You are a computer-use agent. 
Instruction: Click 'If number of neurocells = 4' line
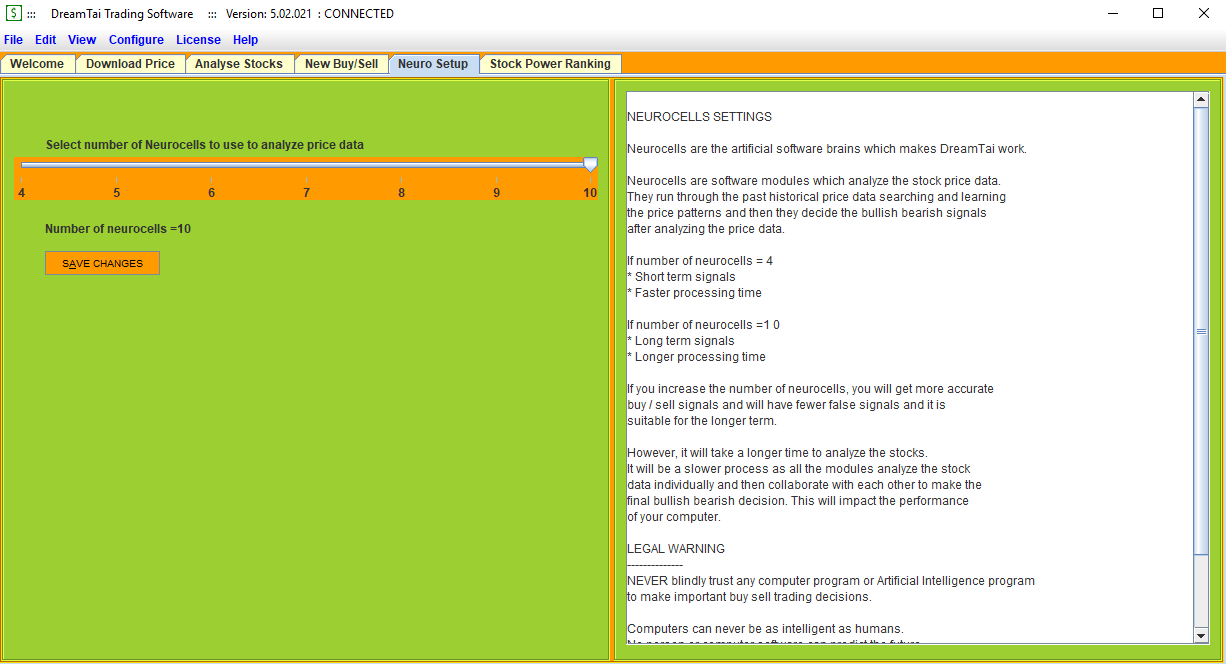[x=700, y=261]
